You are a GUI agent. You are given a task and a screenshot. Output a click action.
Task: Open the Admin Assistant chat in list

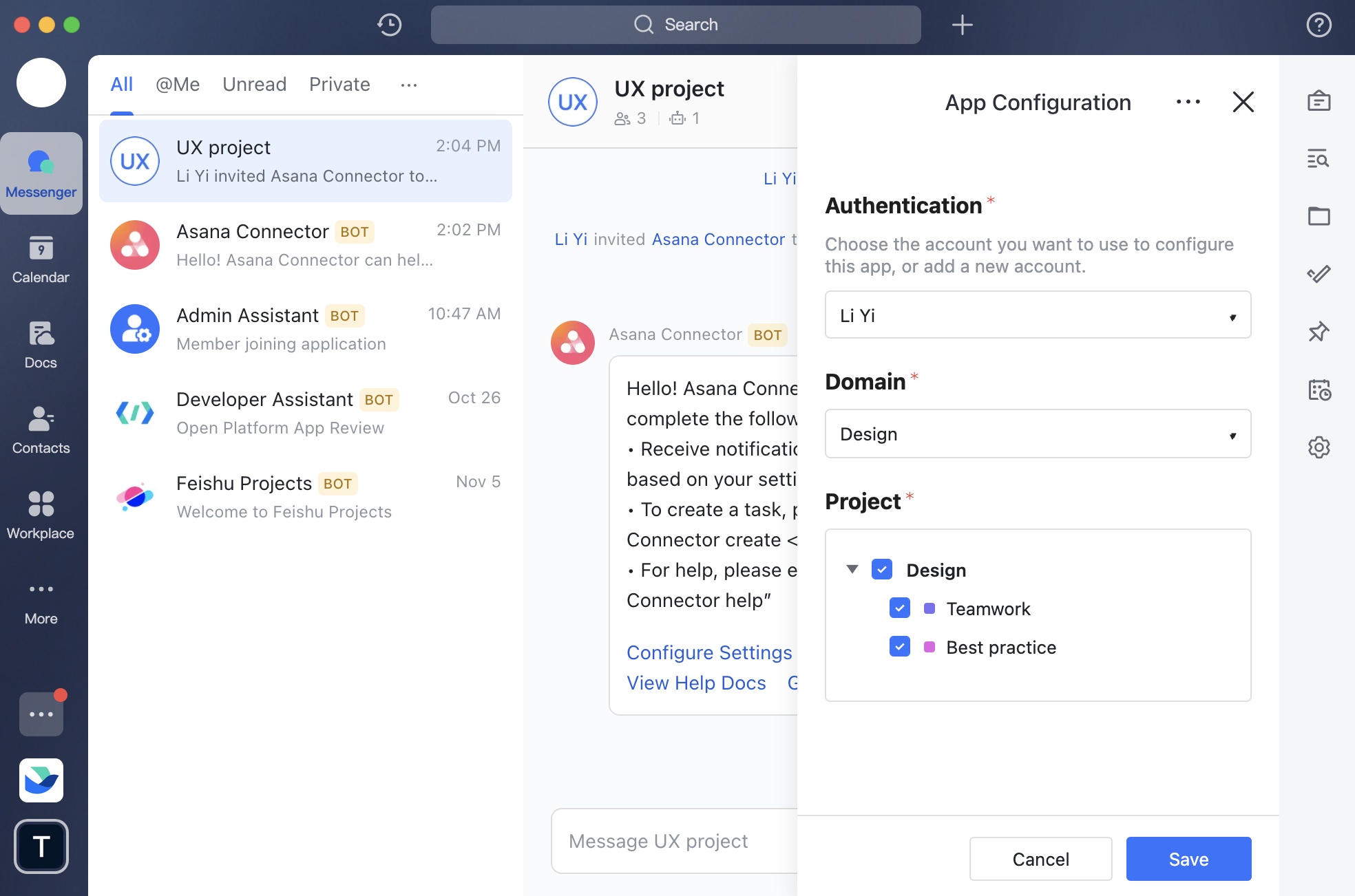coord(306,329)
